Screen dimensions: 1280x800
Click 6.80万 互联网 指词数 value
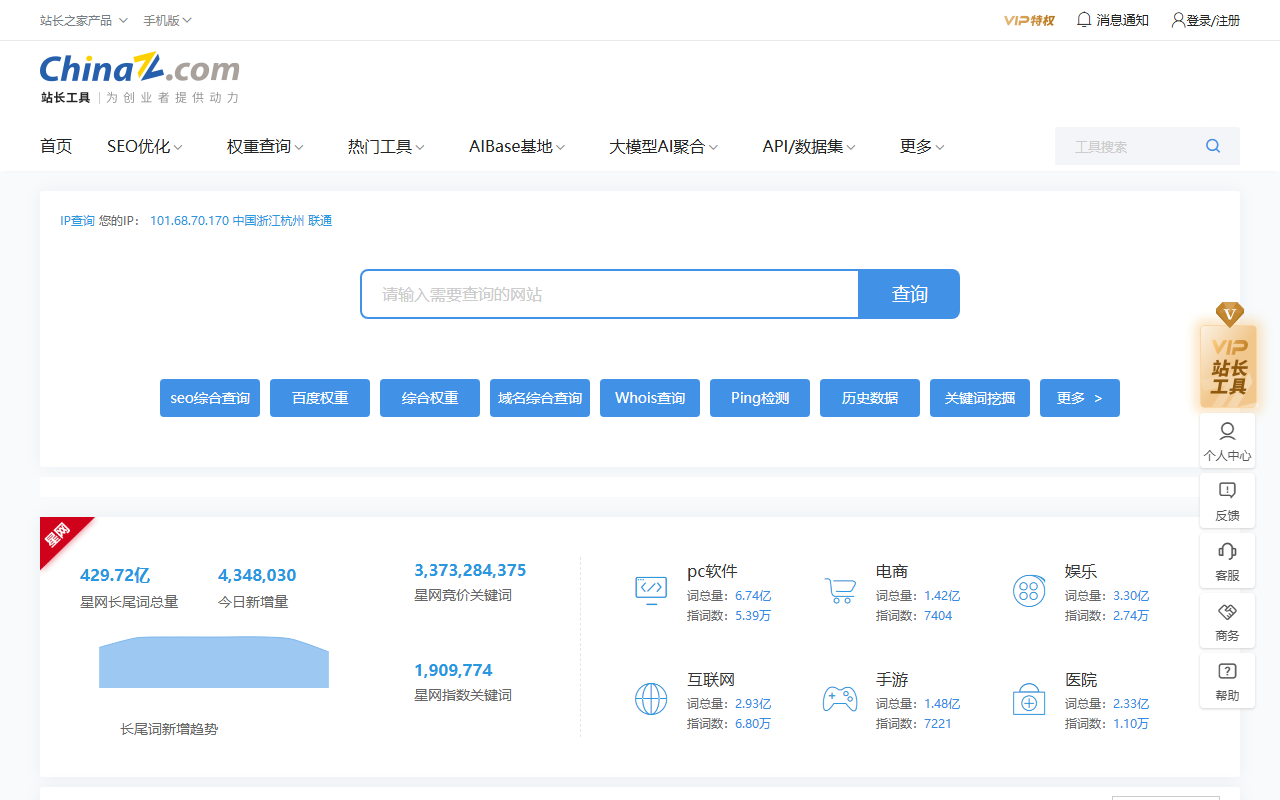click(753, 724)
